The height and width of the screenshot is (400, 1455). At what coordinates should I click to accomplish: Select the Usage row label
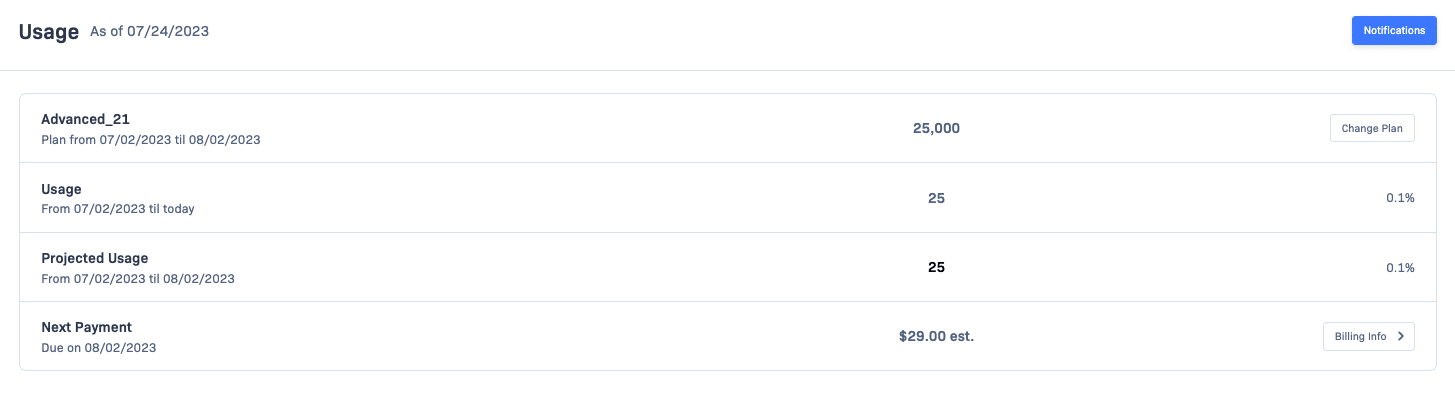[61, 188]
